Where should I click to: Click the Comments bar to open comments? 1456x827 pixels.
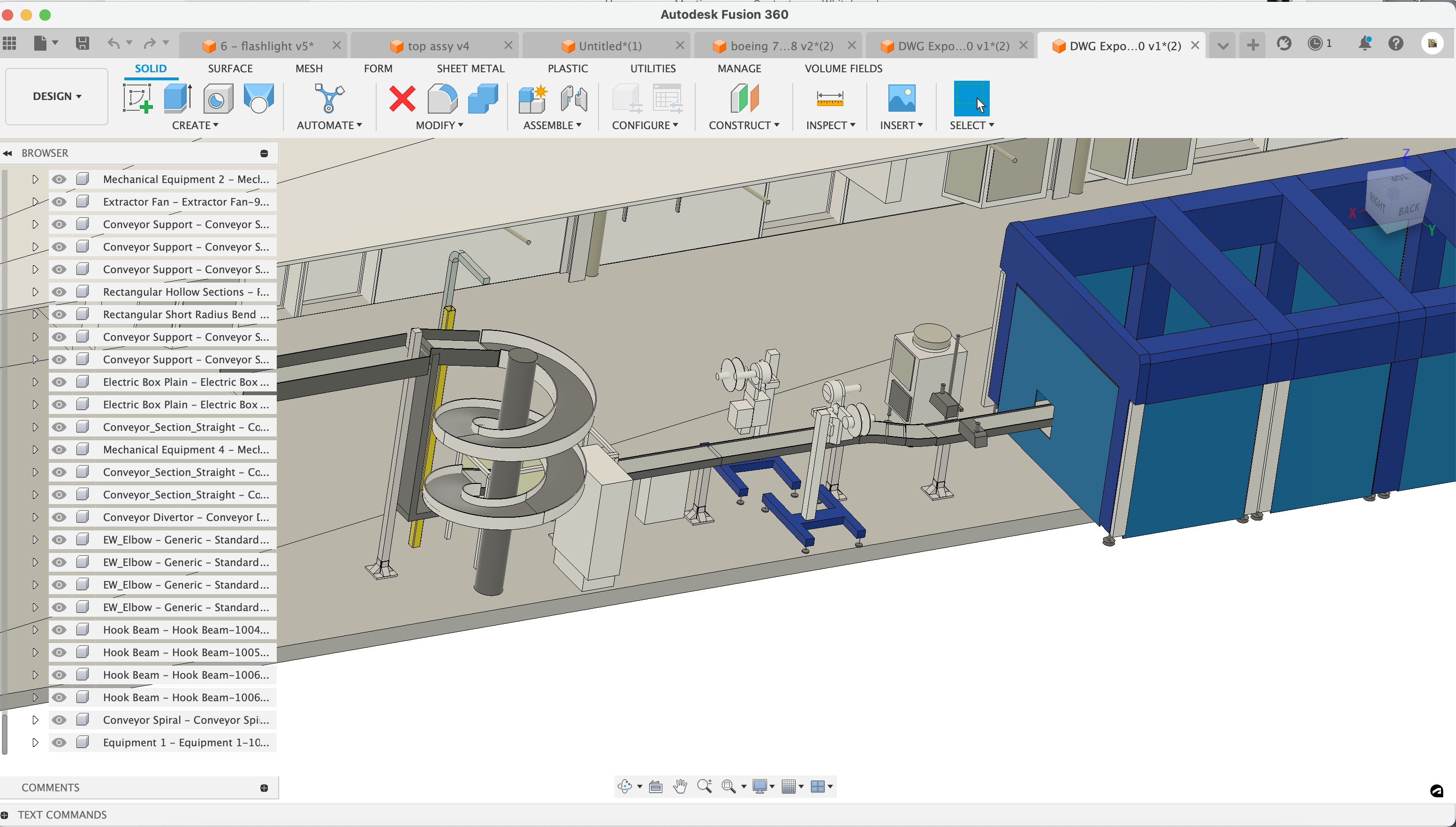(x=51, y=787)
